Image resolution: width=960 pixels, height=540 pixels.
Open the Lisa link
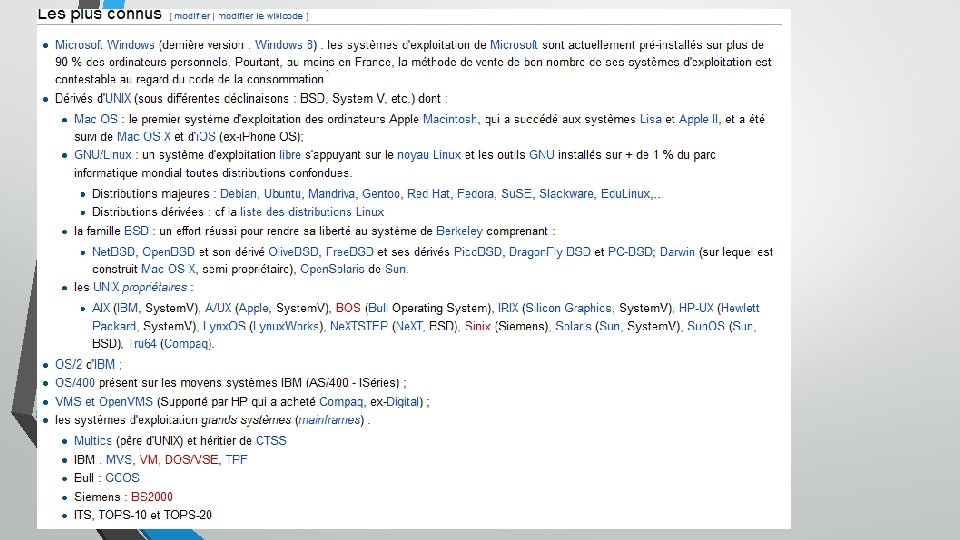[650, 119]
